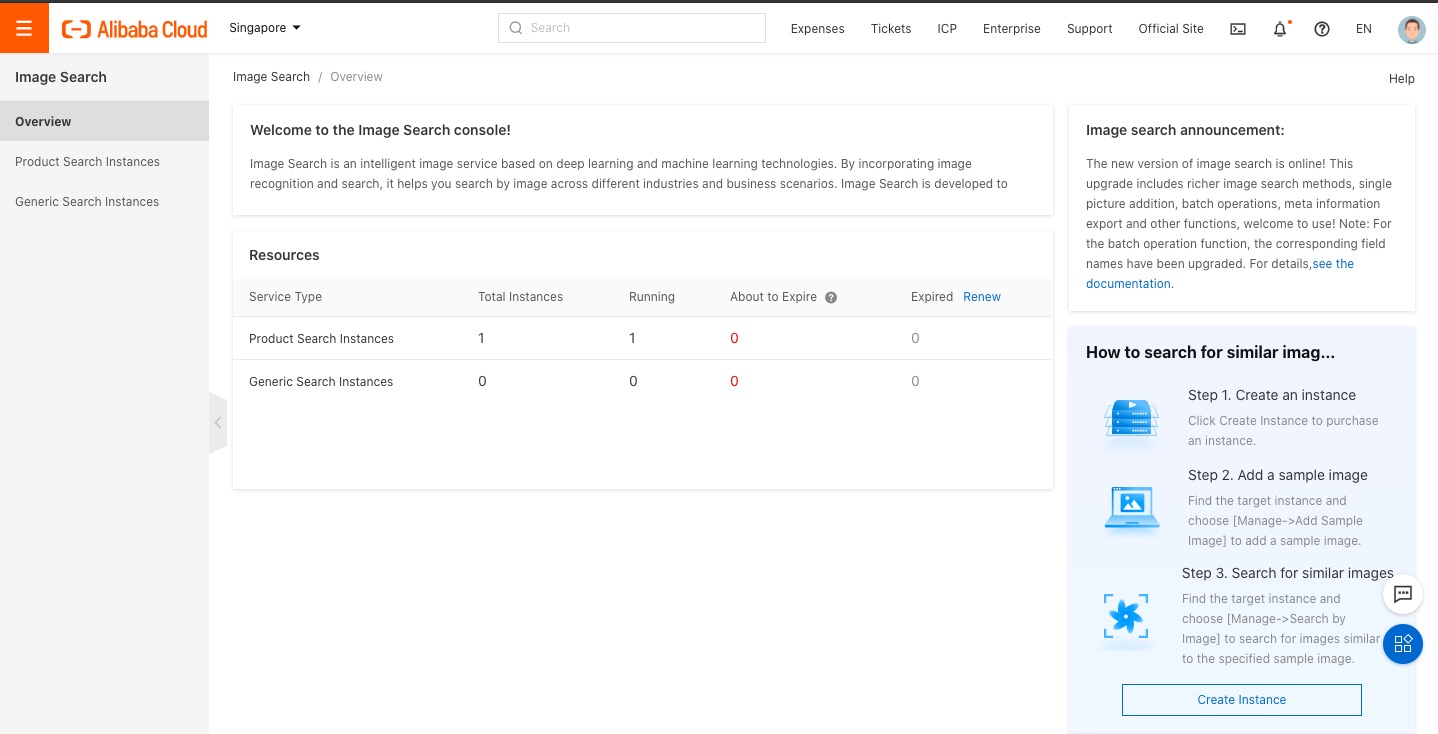
Task: Open the Enterprise menu
Action: pos(1012,29)
